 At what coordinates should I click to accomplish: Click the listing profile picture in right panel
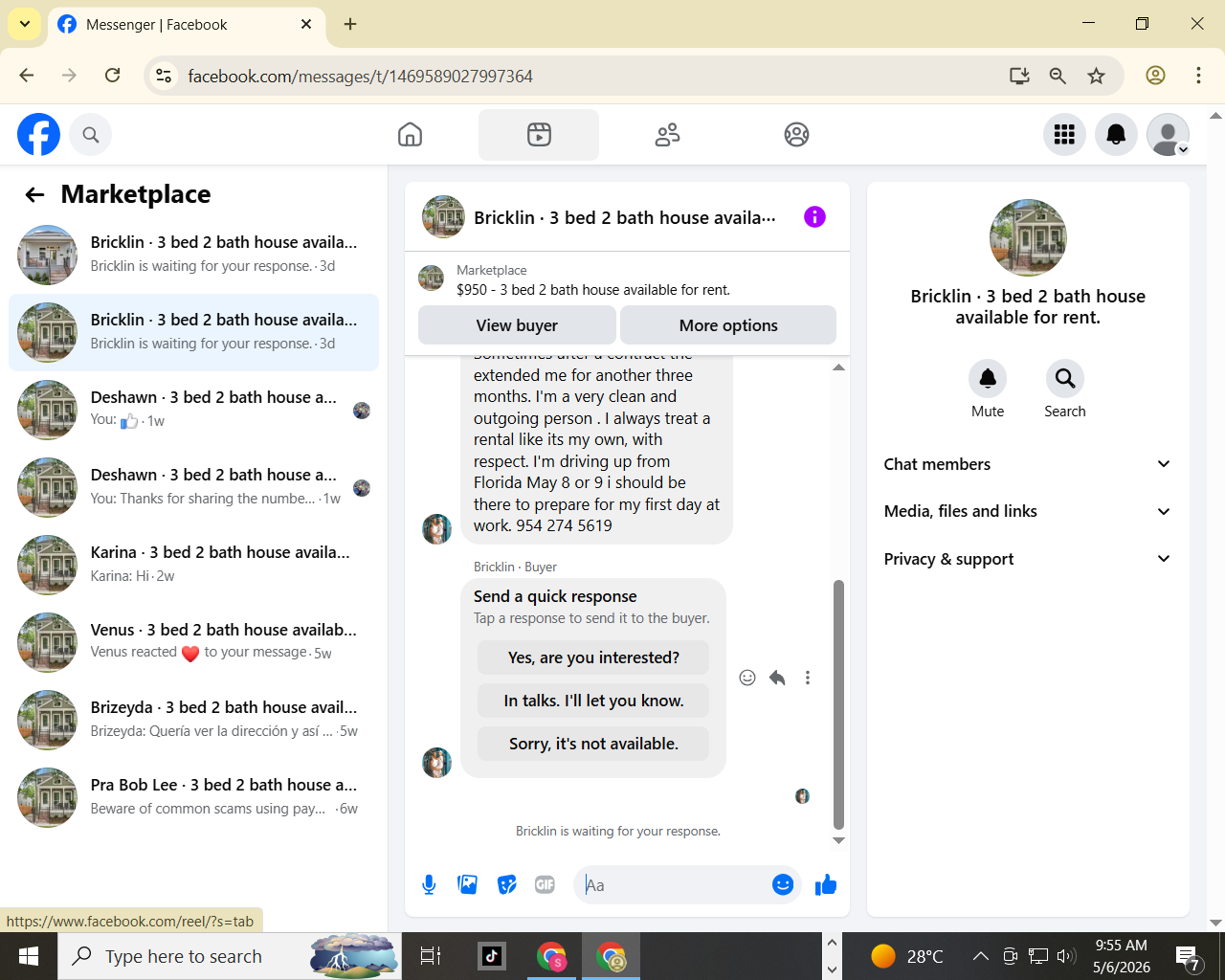(x=1028, y=237)
